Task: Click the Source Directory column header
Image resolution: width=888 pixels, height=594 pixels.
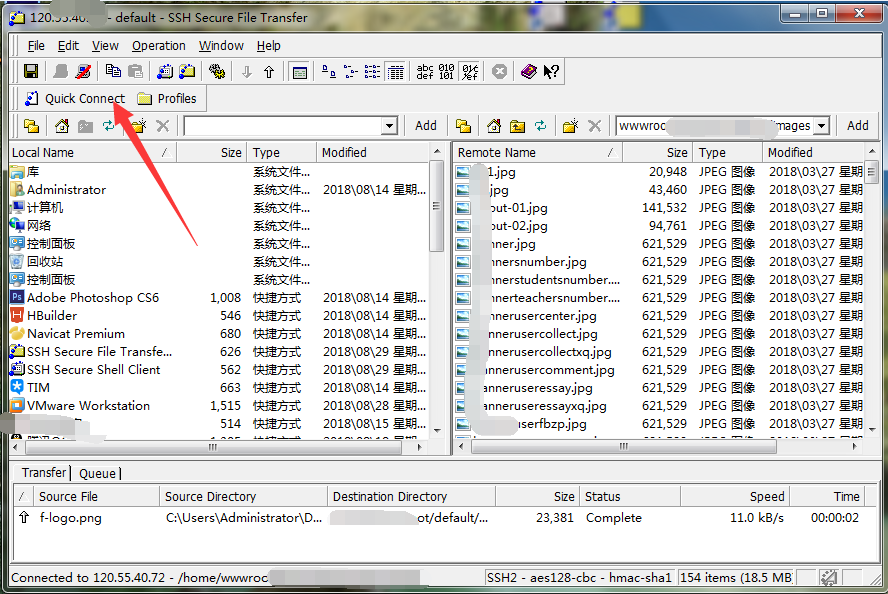Action: point(244,497)
